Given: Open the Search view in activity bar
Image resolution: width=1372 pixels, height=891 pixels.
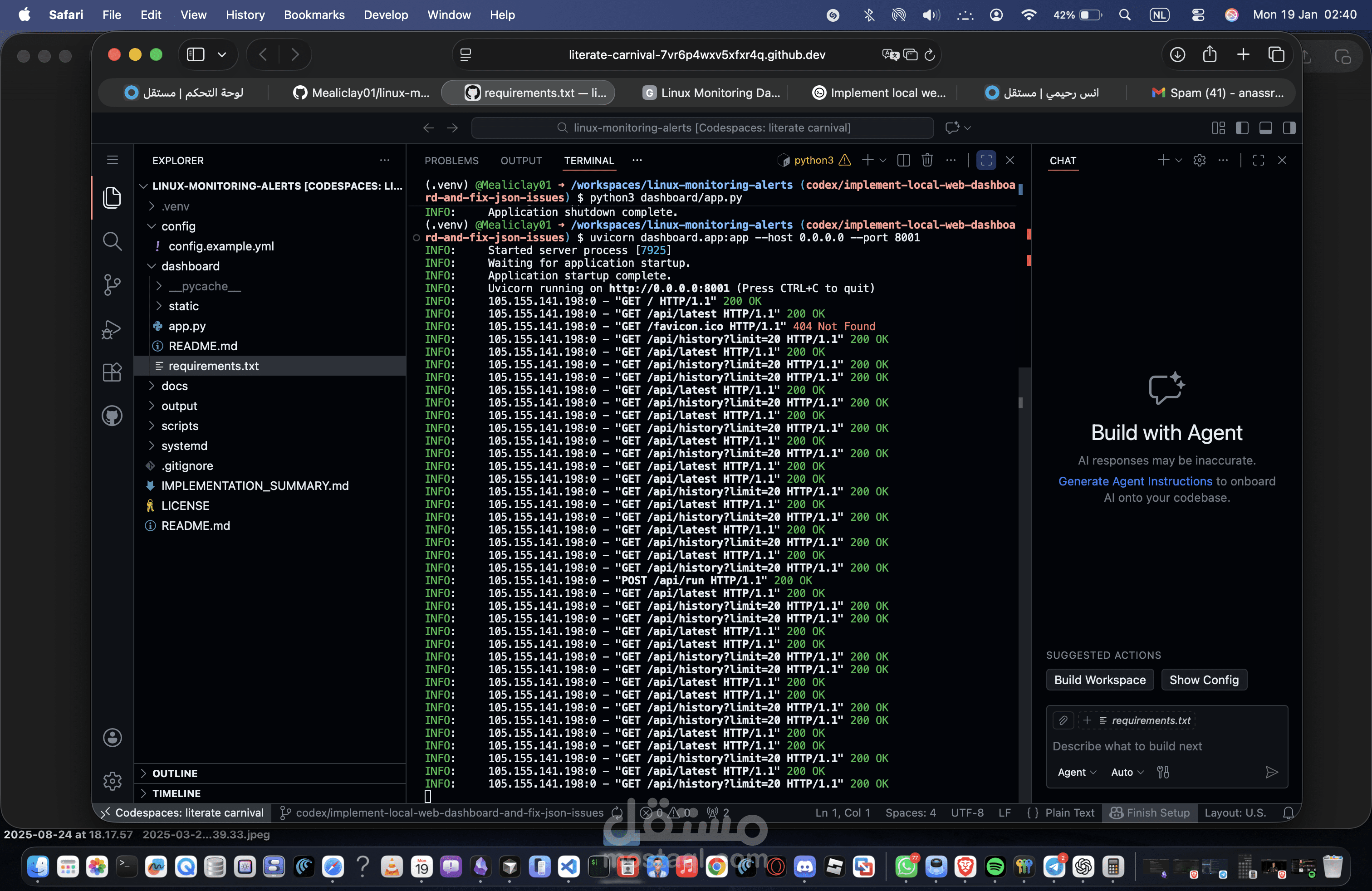Looking at the screenshot, I should click(x=112, y=241).
